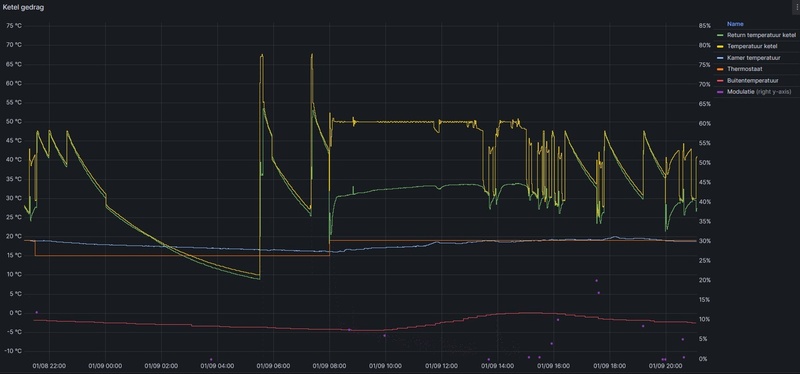Click the 'Ketel gedrag' panel title

(23, 8)
